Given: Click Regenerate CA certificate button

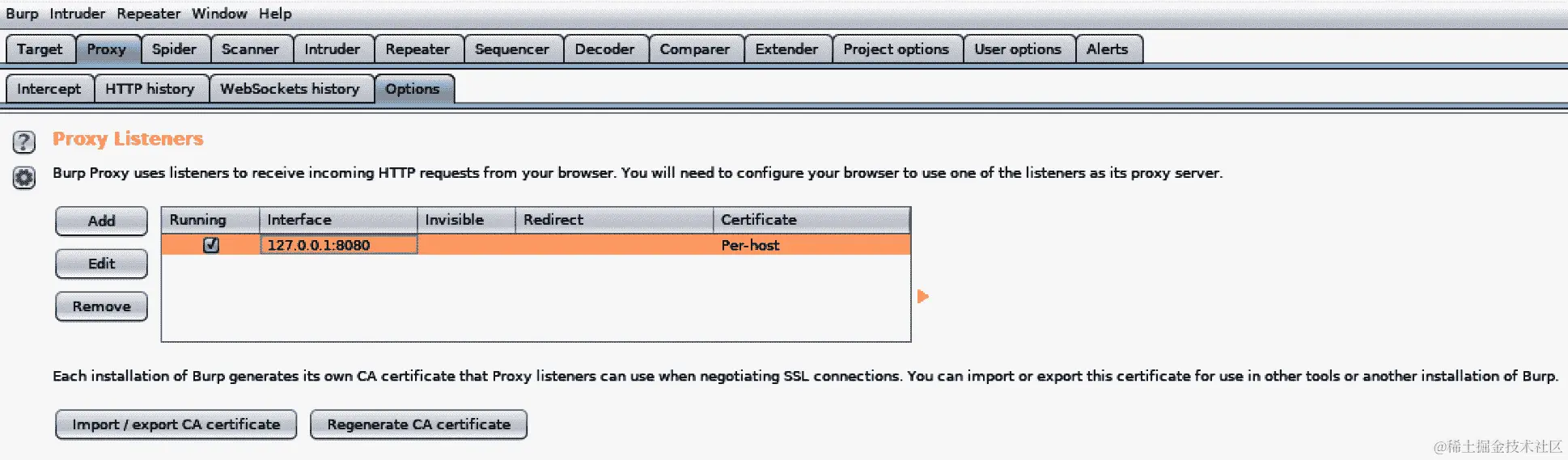Looking at the screenshot, I should pyautogui.click(x=418, y=424).
